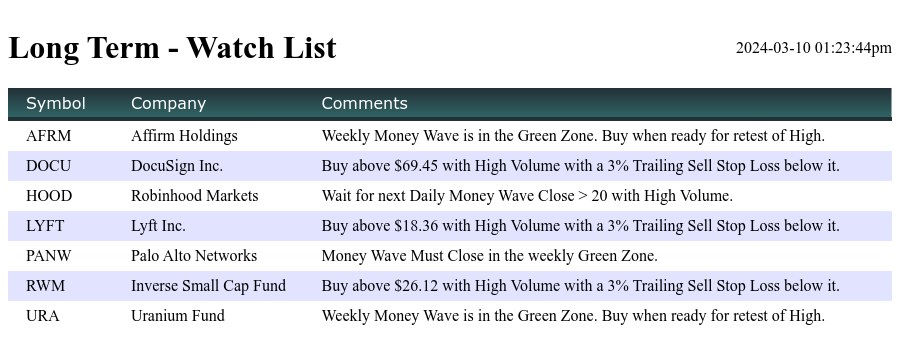Click DocuSign Inc. company name
The height and width of the screenshot is (360, 900).
pyautogui.click(x=177, y=166)
